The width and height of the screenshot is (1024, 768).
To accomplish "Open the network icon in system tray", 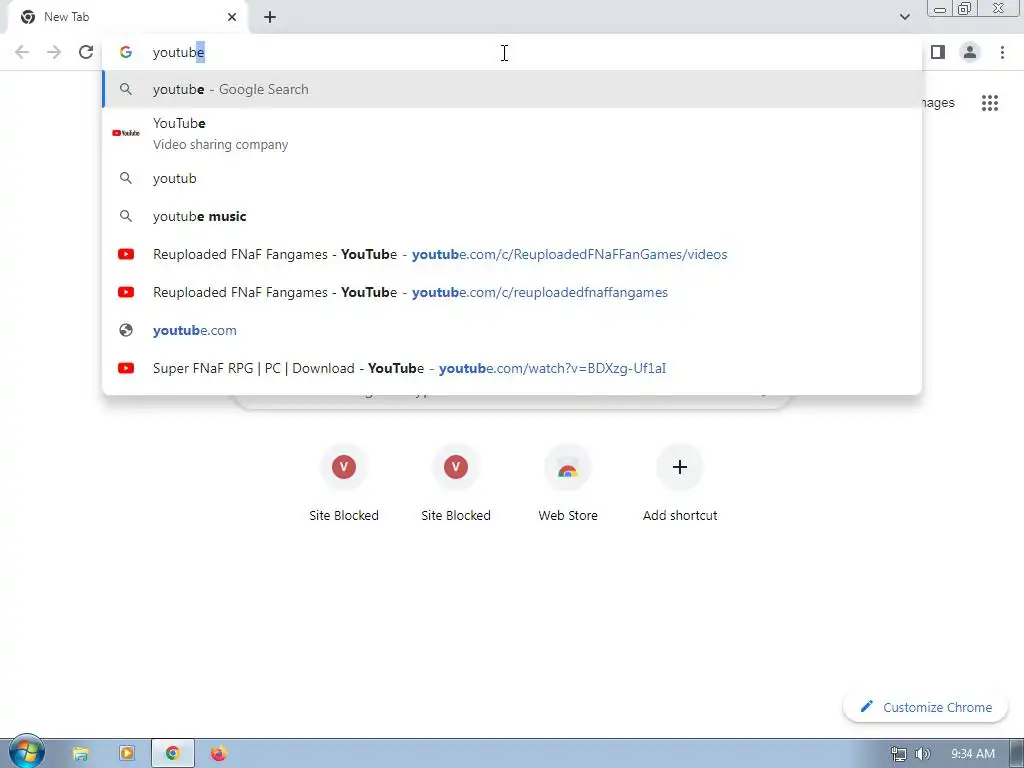I will tap(899, 754).
